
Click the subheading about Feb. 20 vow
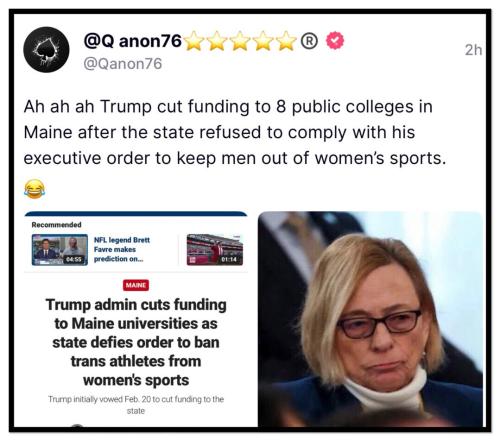click(x=136, y=405)
